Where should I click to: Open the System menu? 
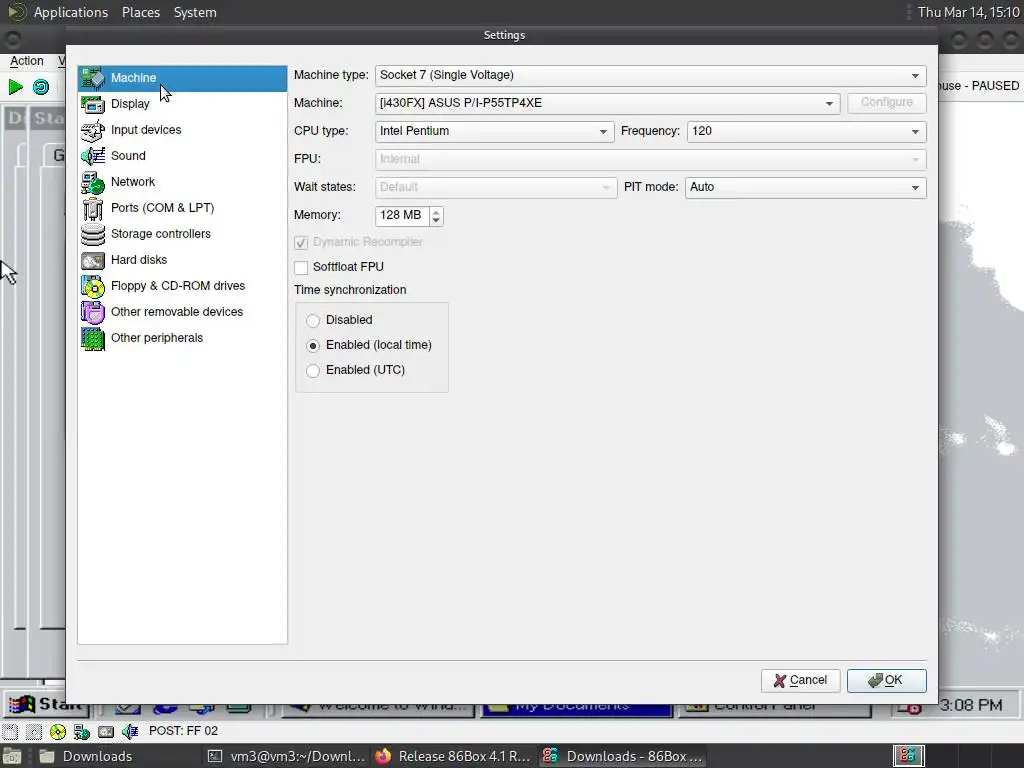195,12
